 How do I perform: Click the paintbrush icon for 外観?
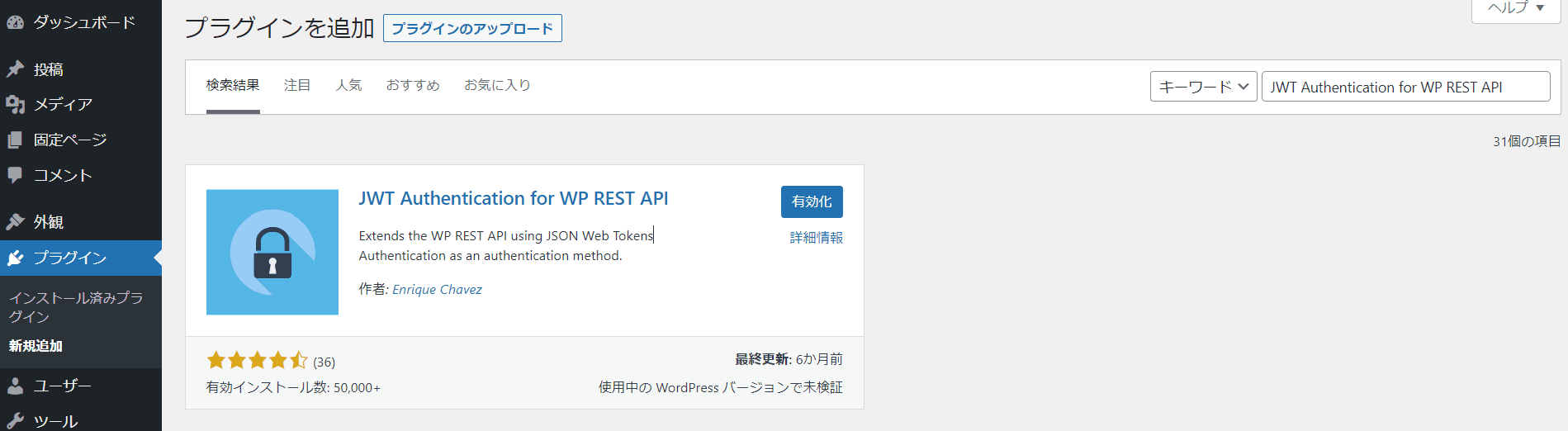pos(16,222)
